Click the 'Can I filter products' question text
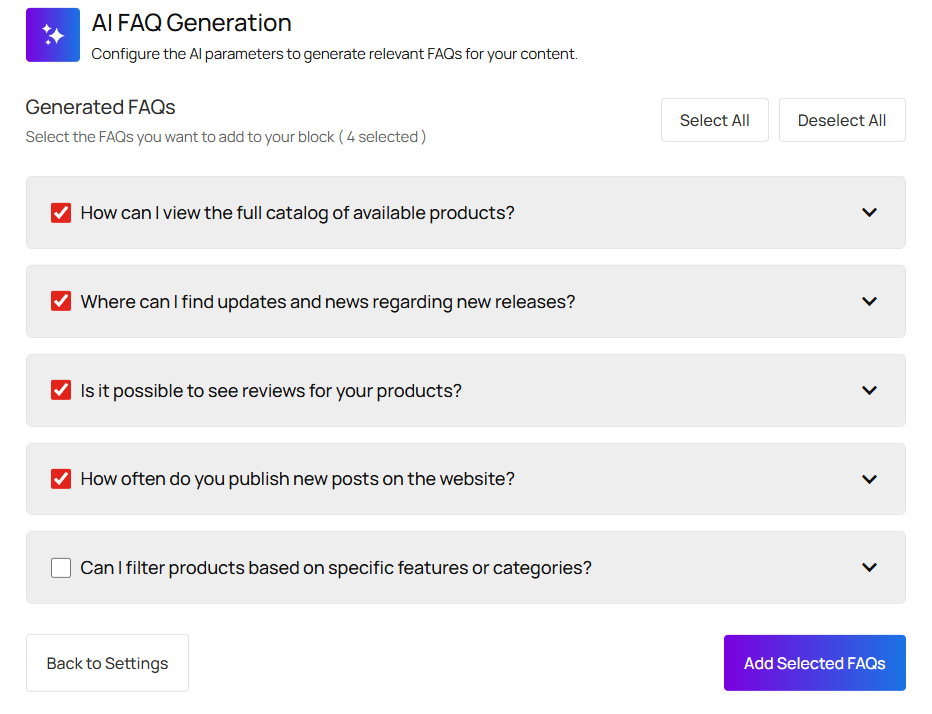Screen dimensions: 932x714 pyautogui.click(x=336, y=568)
